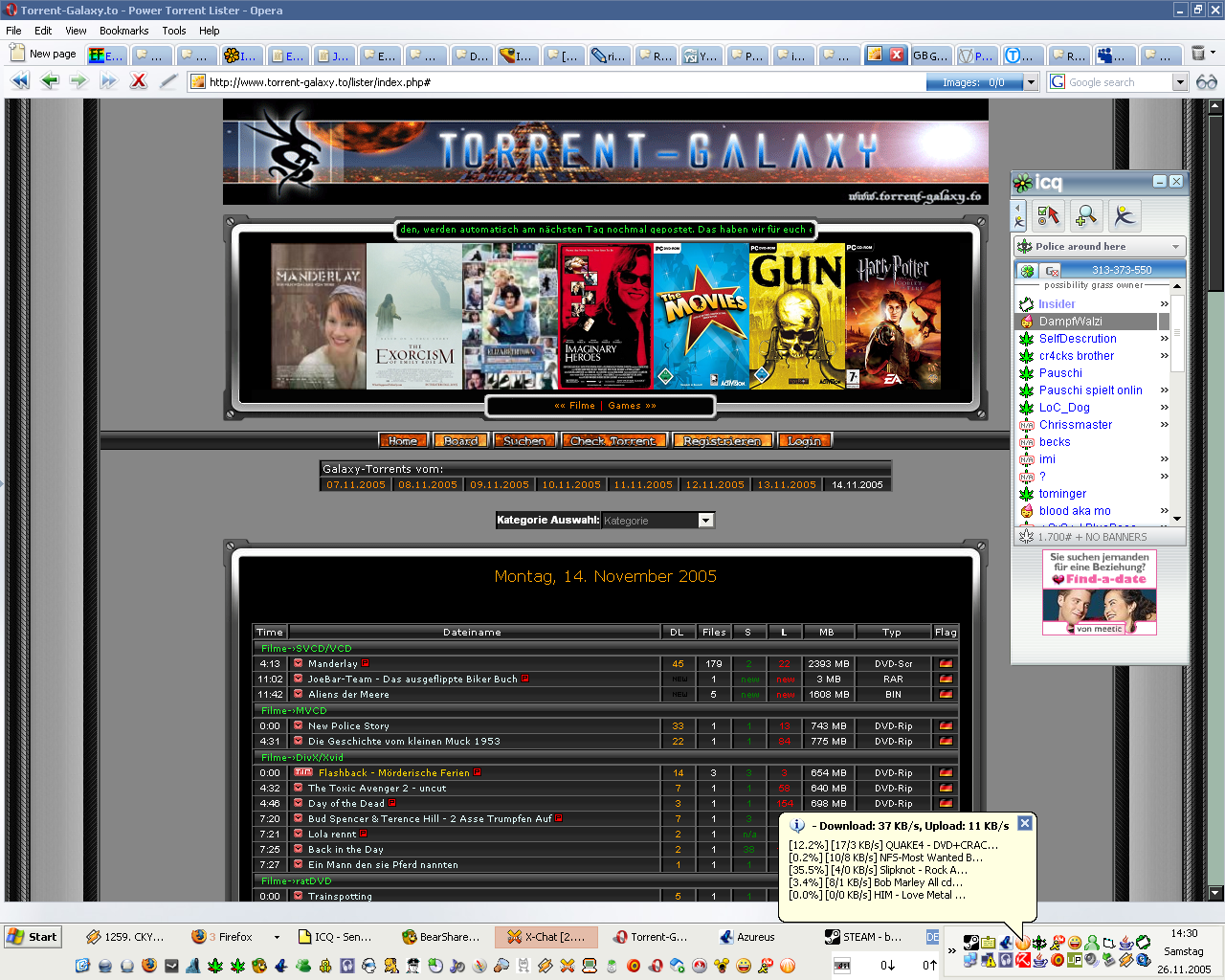Open the View menu
Image resolution: width=1225 pixels, height=980 pixels.
click(x=76, y=31)
